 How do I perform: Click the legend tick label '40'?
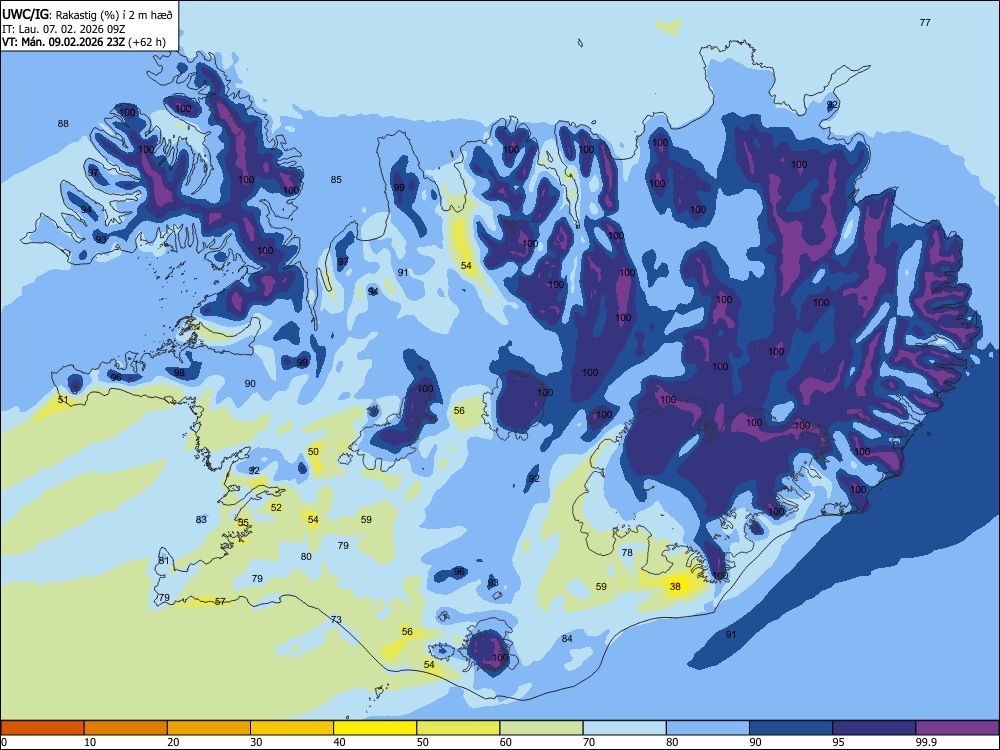(x=340, y=742)
